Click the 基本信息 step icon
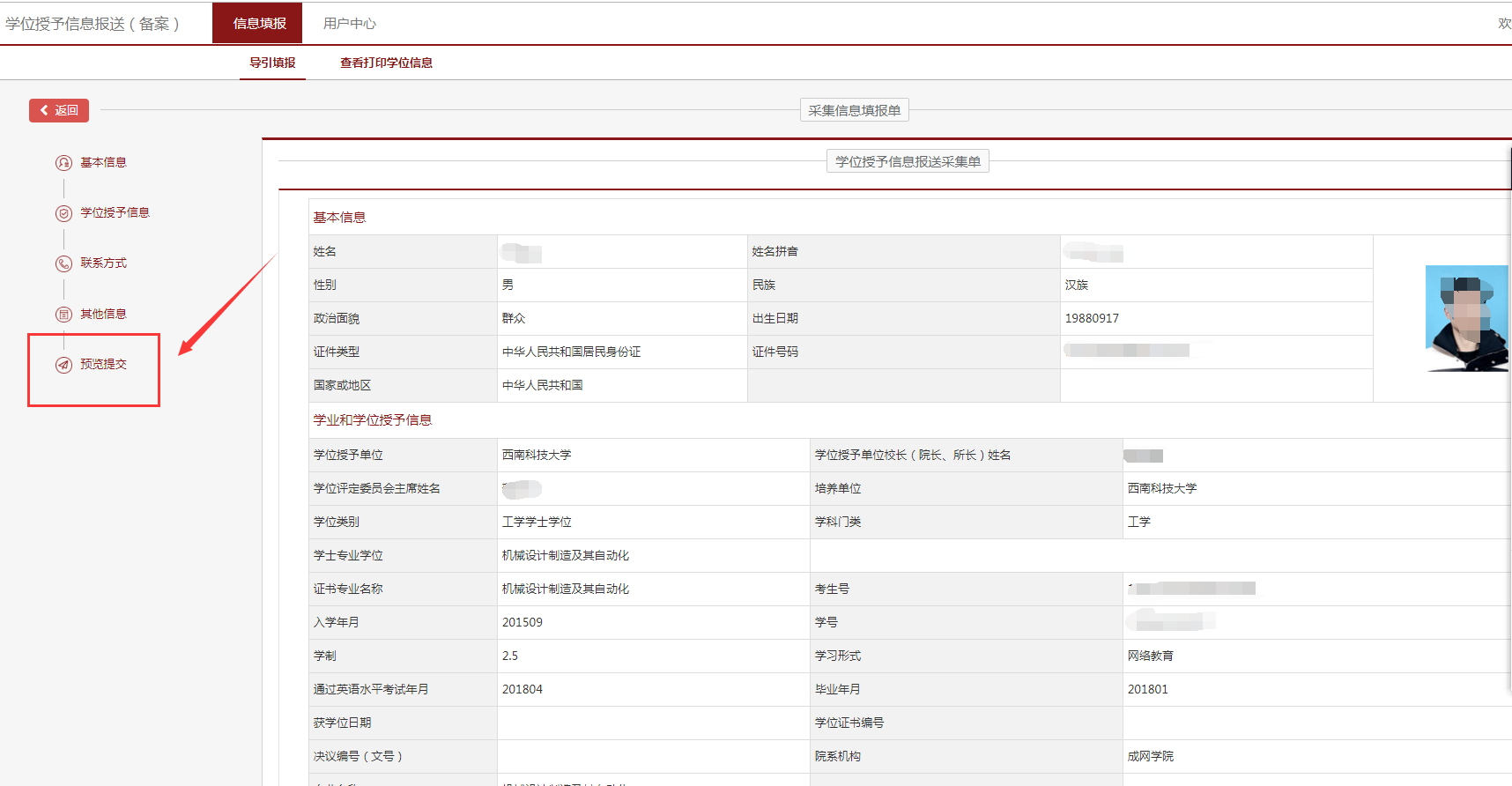Image resolution: width=1512 pixels, height=786 pixels. point(63,163)
